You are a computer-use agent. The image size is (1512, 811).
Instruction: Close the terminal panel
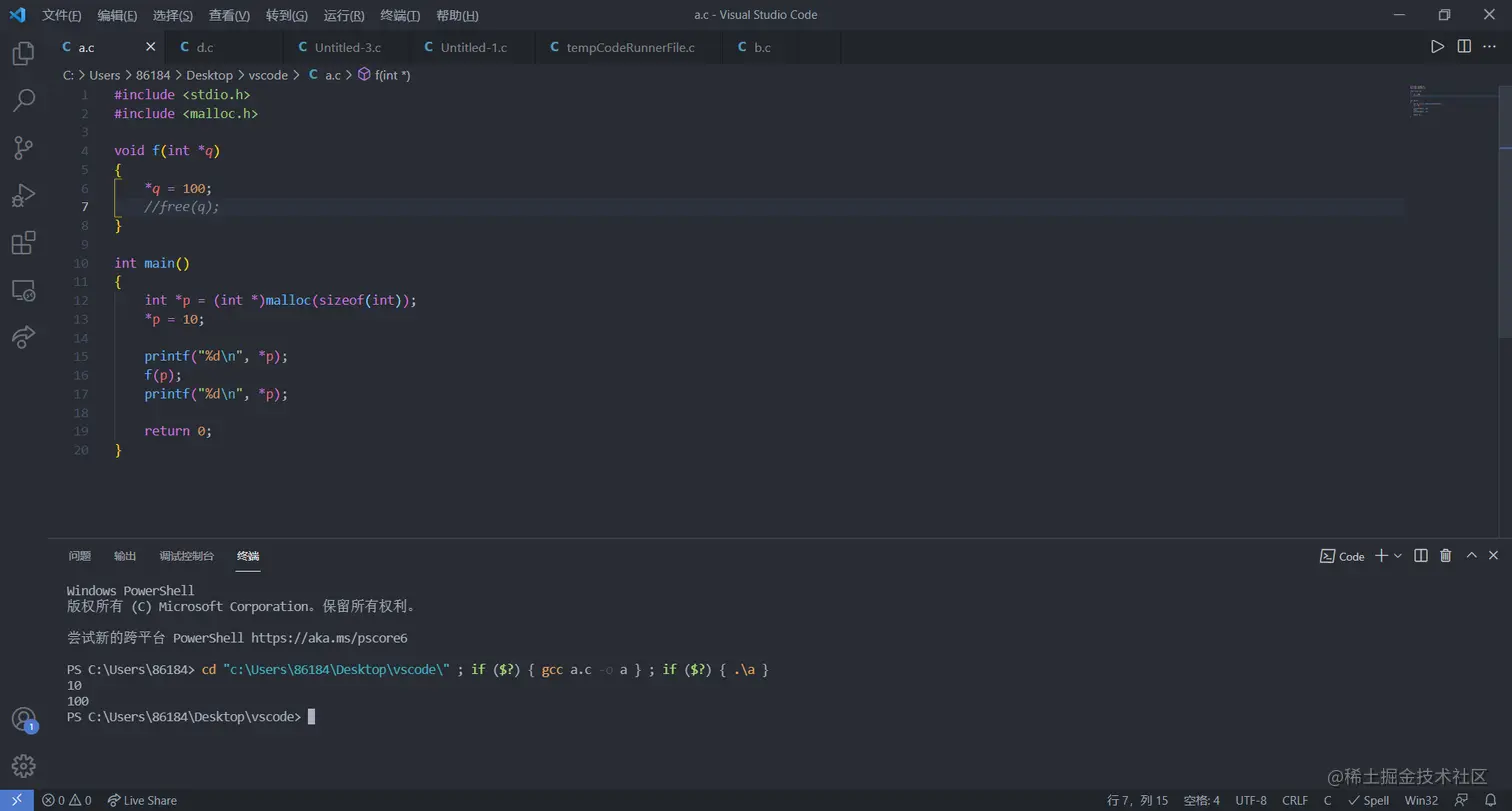1493,556
